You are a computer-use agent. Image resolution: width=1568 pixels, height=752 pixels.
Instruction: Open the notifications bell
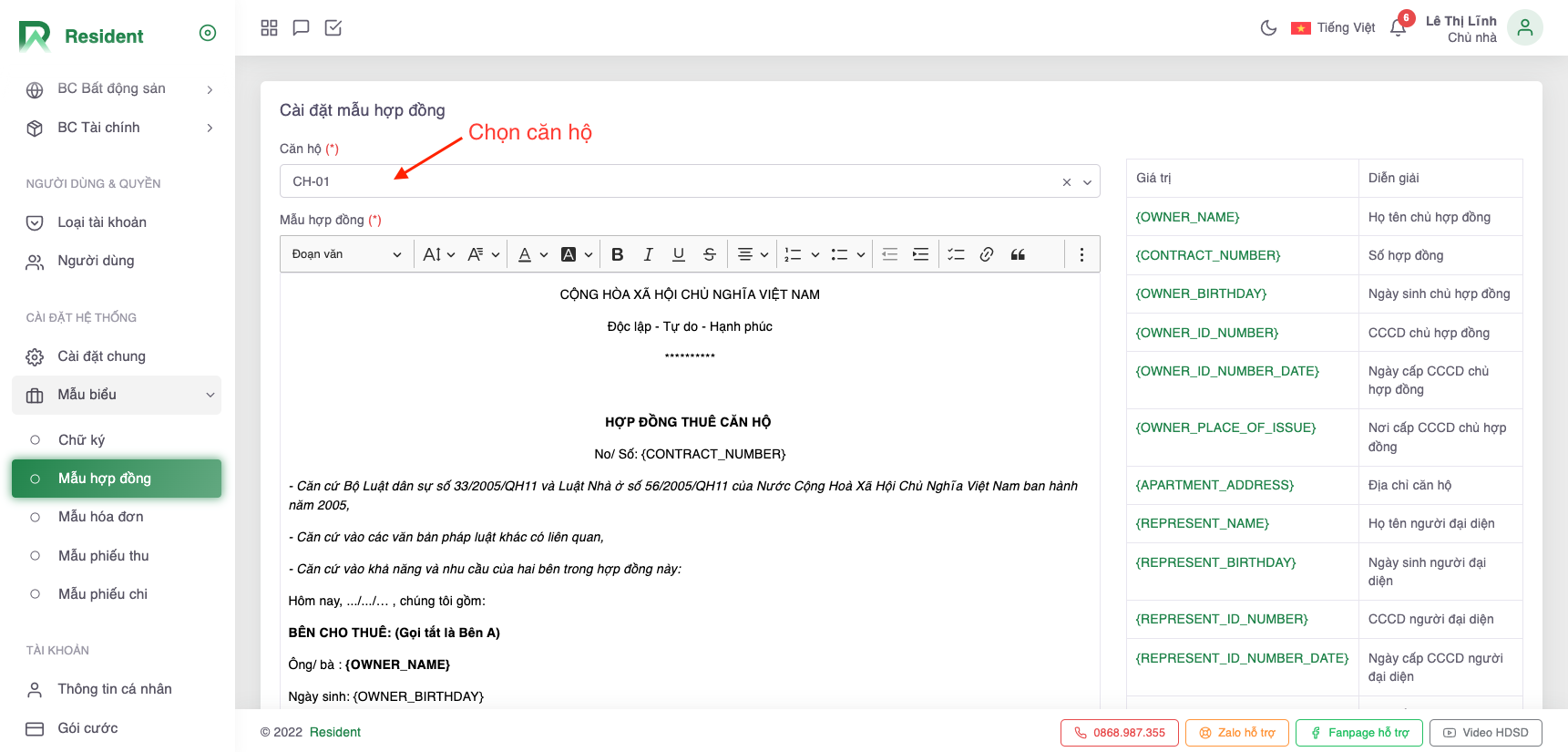pyautogui.click(x=1398, y=28)
